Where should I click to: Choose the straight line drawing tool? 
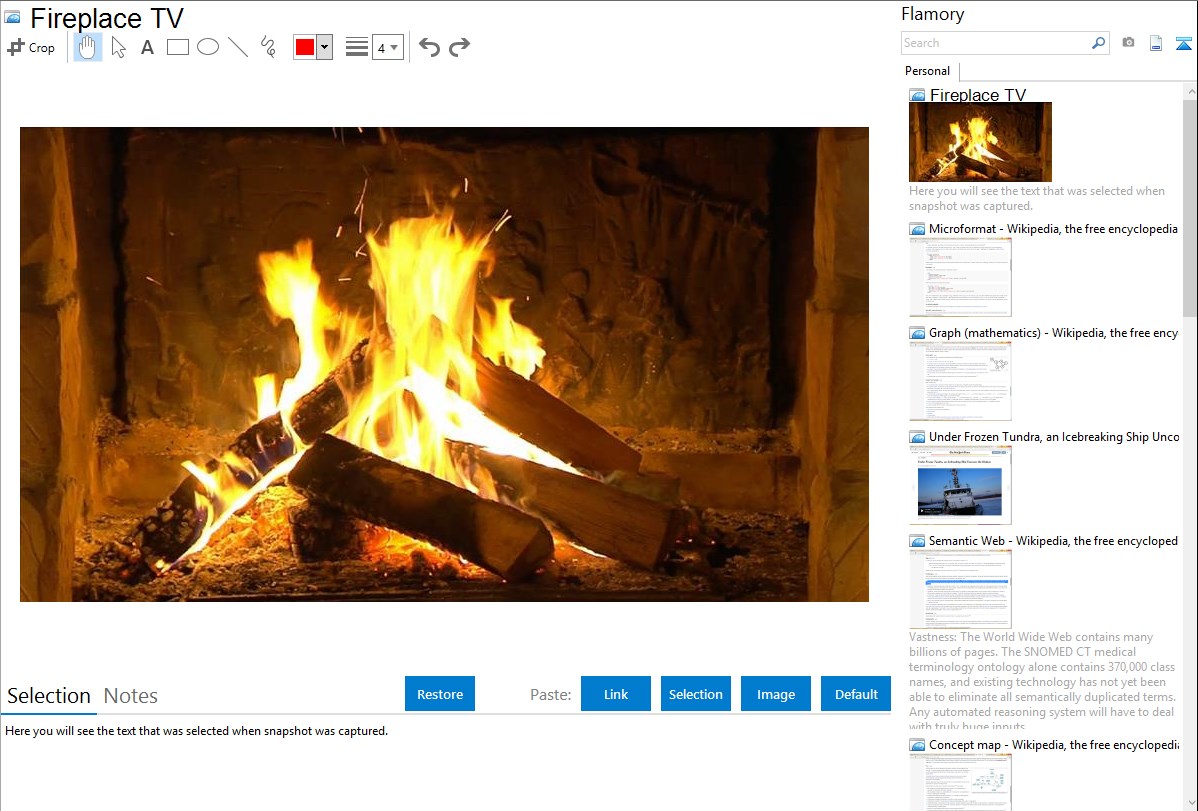point(238,47)
